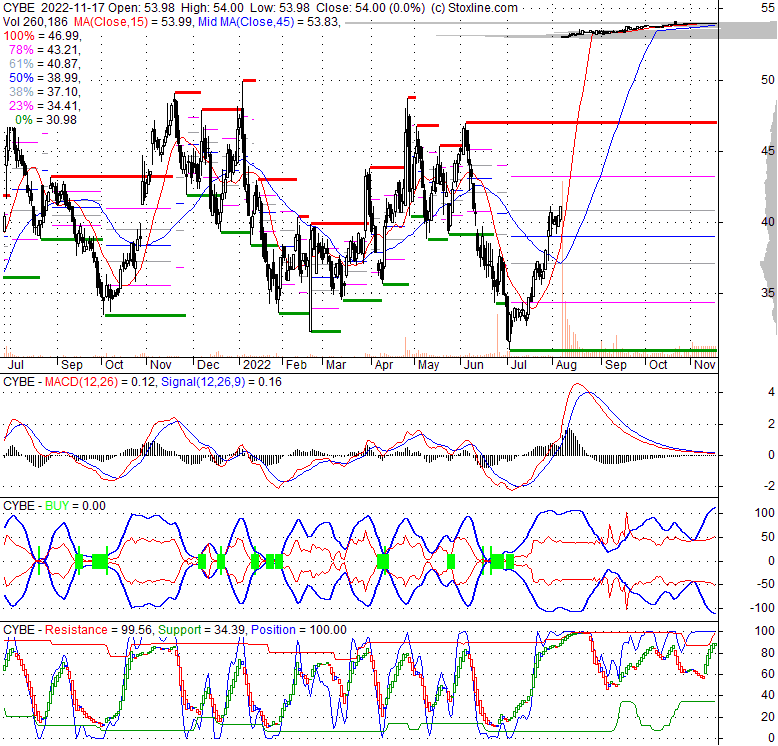778x746 pixels.
Task: Click the 'CYBE - BUY = 0.00' label
Action: 55,506
